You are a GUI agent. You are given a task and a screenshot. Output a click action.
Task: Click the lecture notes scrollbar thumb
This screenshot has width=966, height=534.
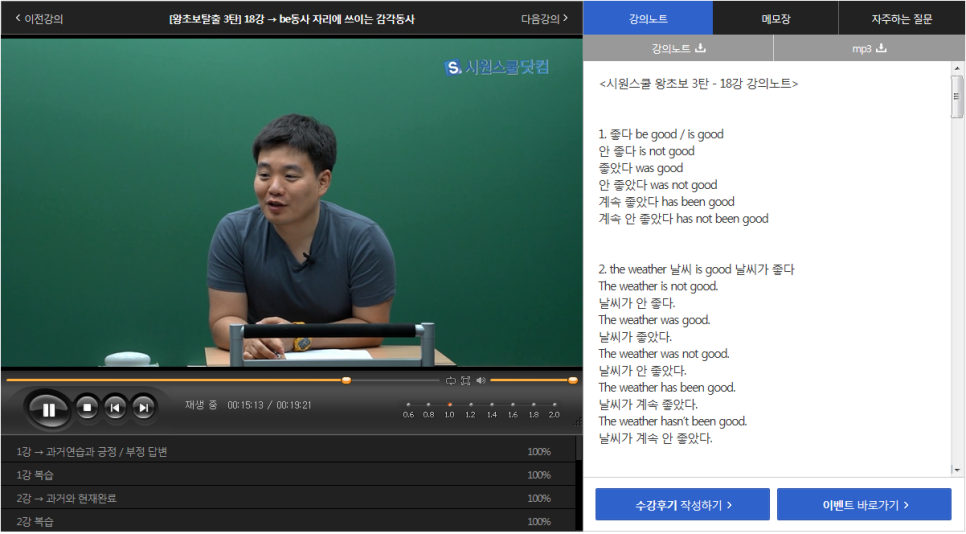[x=957, y=97]
